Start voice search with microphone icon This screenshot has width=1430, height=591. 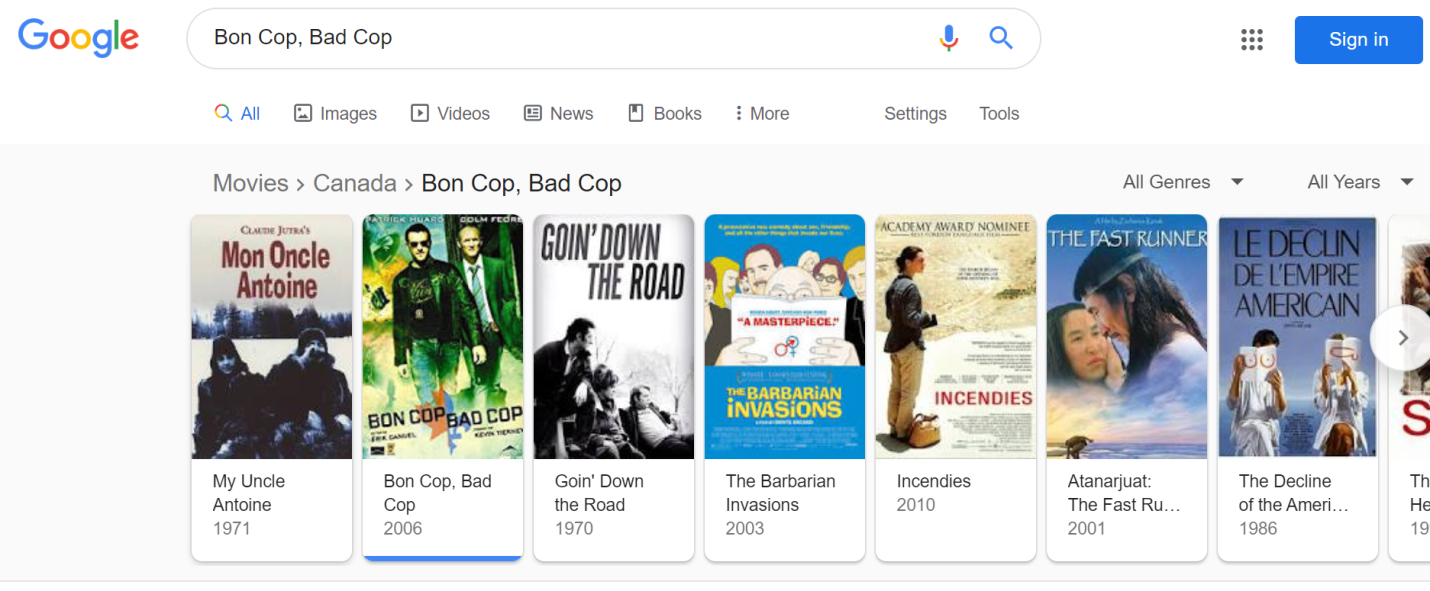pos(949,38)
